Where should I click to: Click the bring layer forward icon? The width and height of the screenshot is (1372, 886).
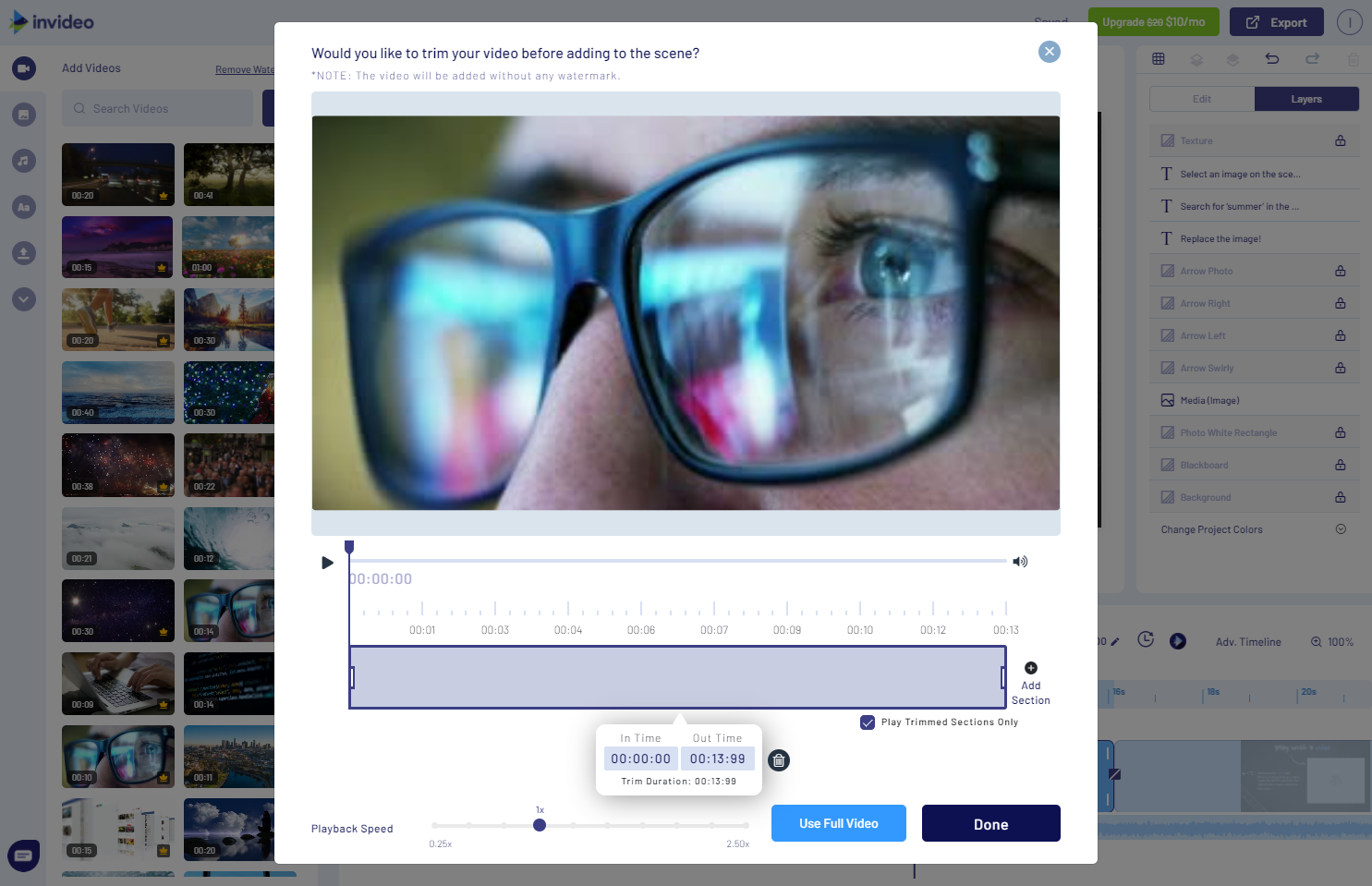click(x=1232, y=59)
